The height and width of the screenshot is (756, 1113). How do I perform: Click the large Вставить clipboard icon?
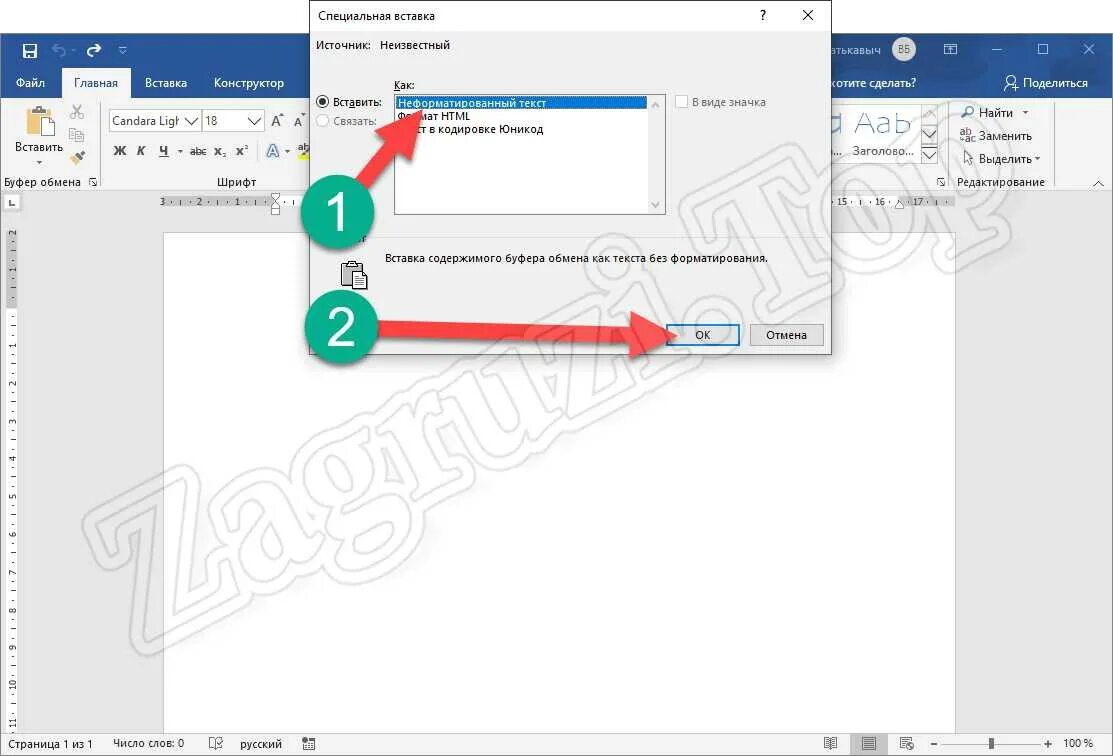pos(40,121)
